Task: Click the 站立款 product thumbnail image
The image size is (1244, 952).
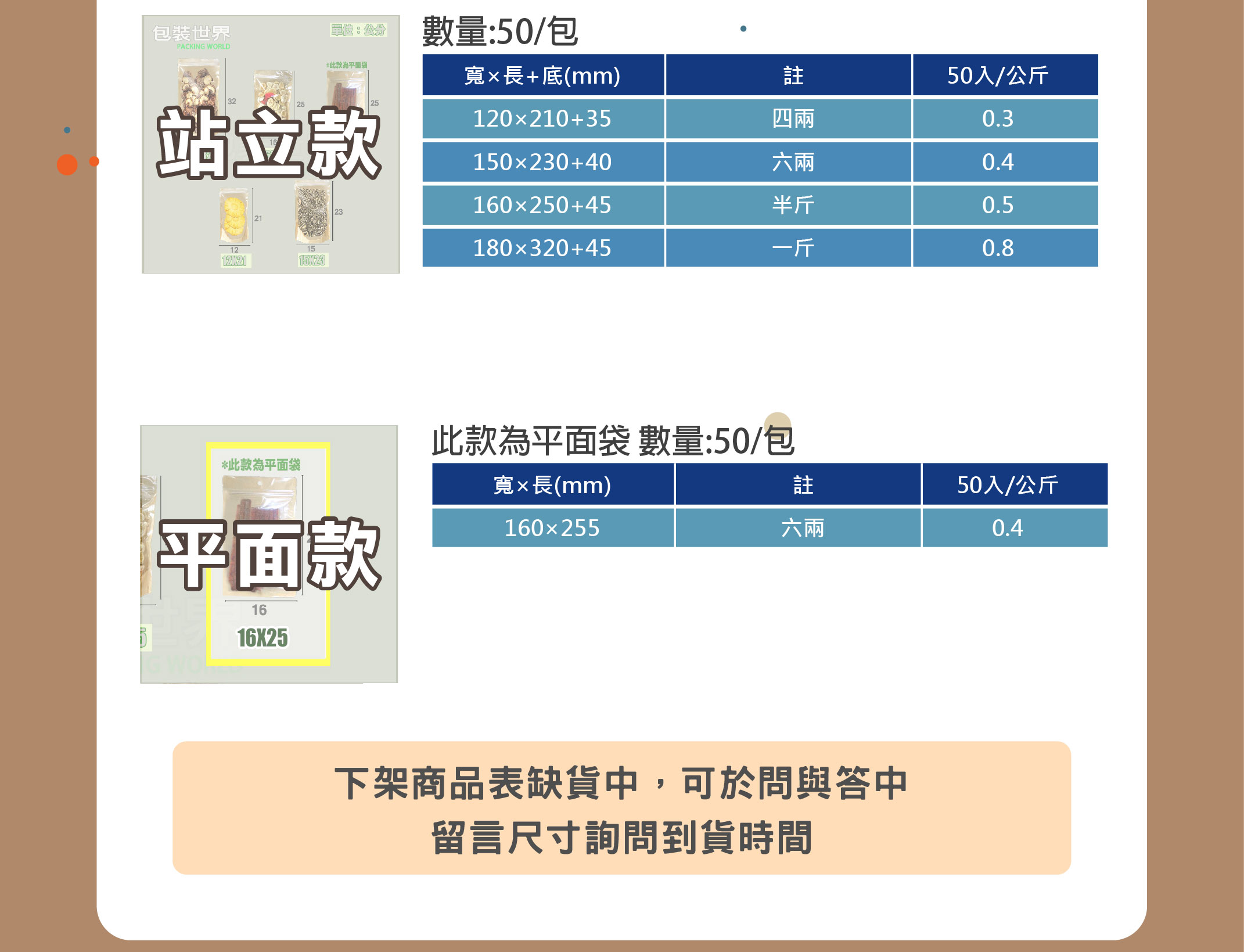Action: tap(271, 144)
